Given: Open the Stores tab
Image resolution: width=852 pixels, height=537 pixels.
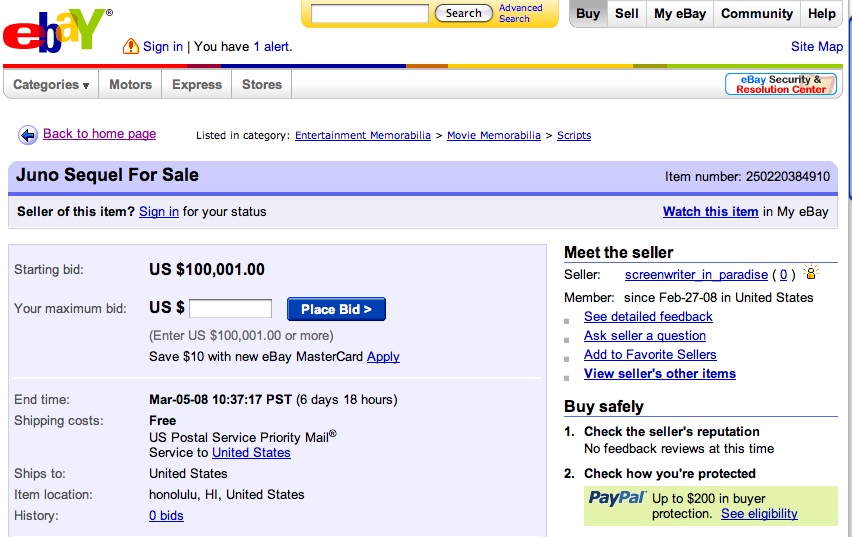Looking at the screenshot, I should pyautogui.click(x=262, y=84).
